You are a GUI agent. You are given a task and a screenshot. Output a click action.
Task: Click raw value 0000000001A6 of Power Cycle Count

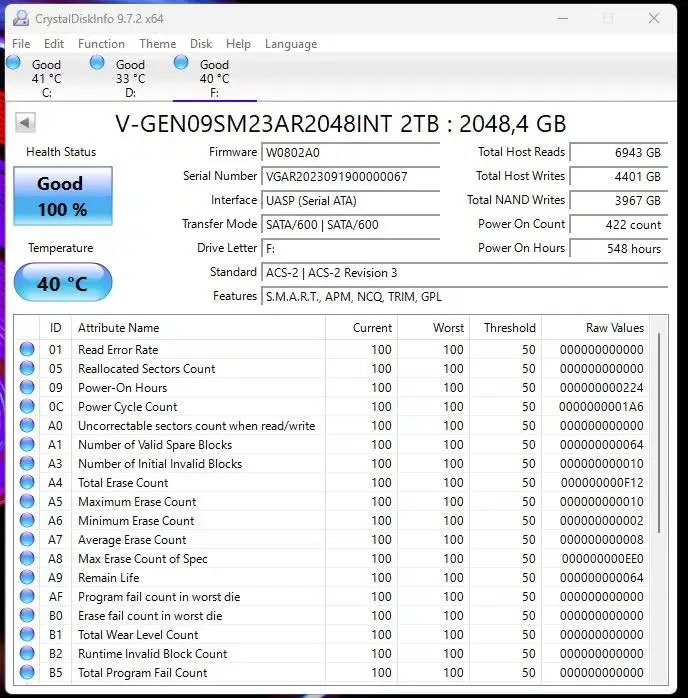[x=601, y=406]
